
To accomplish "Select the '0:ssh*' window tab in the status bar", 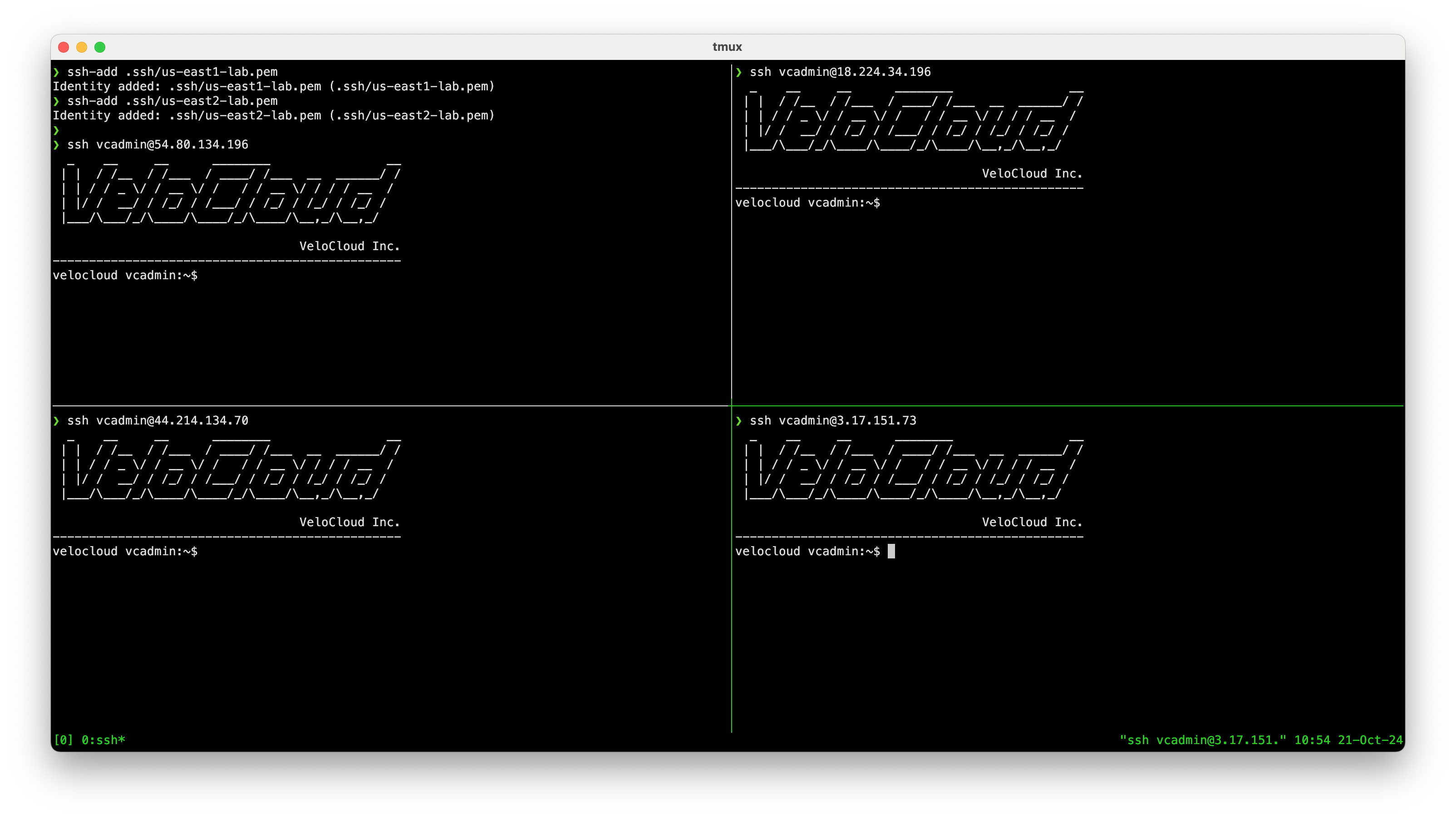I will coord(103,740).
